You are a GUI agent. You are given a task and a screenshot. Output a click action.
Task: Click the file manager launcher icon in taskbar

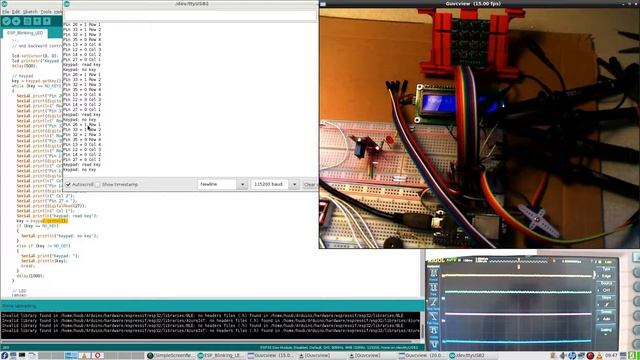32,356
